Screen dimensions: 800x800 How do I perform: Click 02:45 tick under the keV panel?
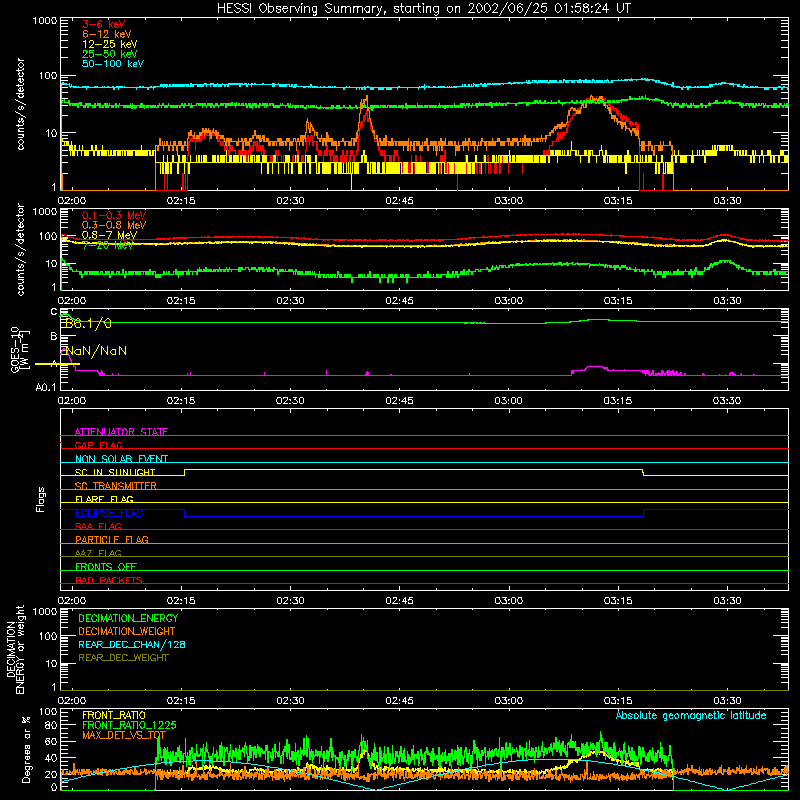point(399,201)
